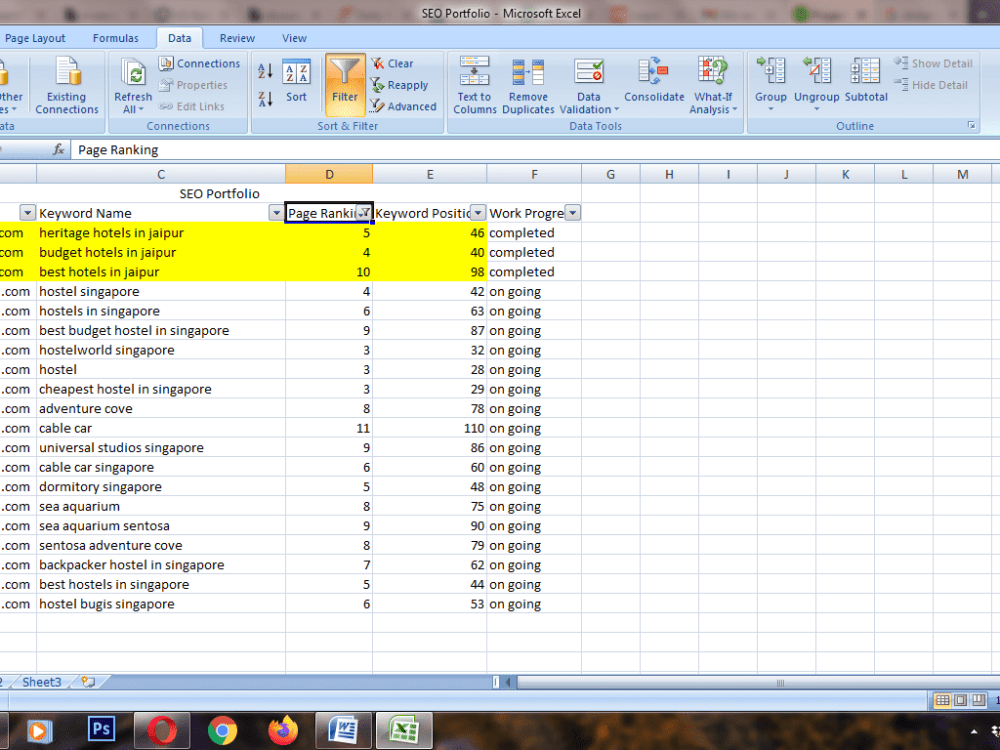
Task: Insert a Subtotal
Action: tap(865, 80)
